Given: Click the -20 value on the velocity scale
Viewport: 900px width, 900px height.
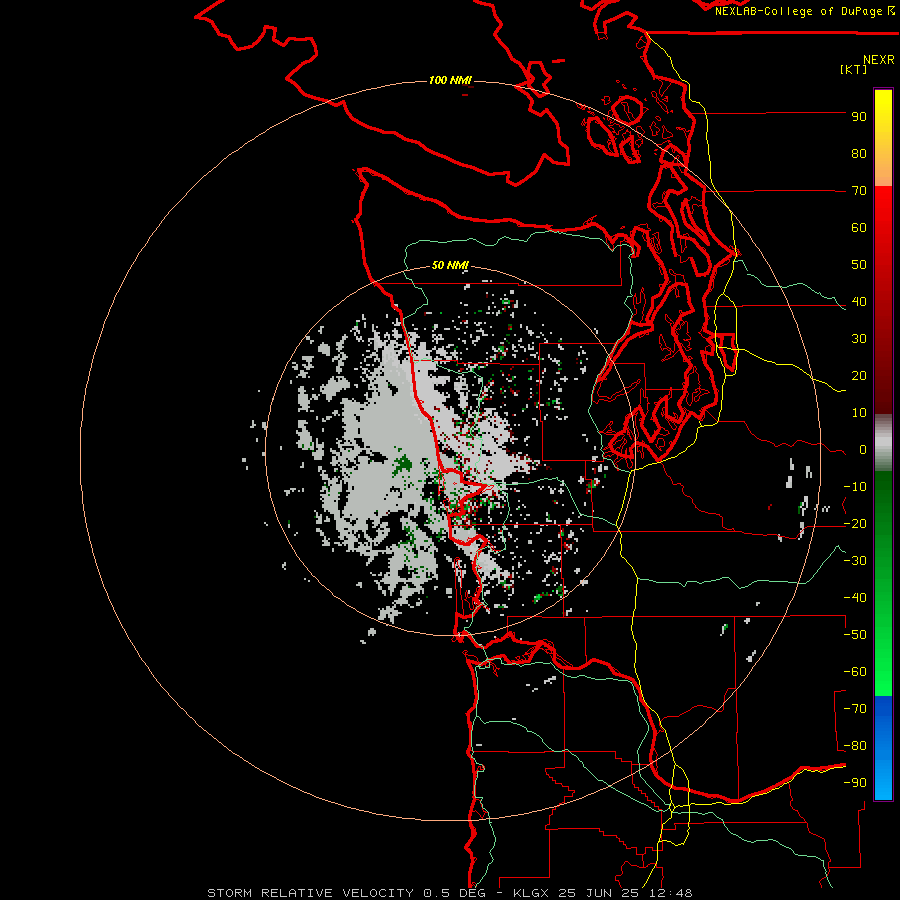Looking at the screenshot, I should [x=855, y=524].
